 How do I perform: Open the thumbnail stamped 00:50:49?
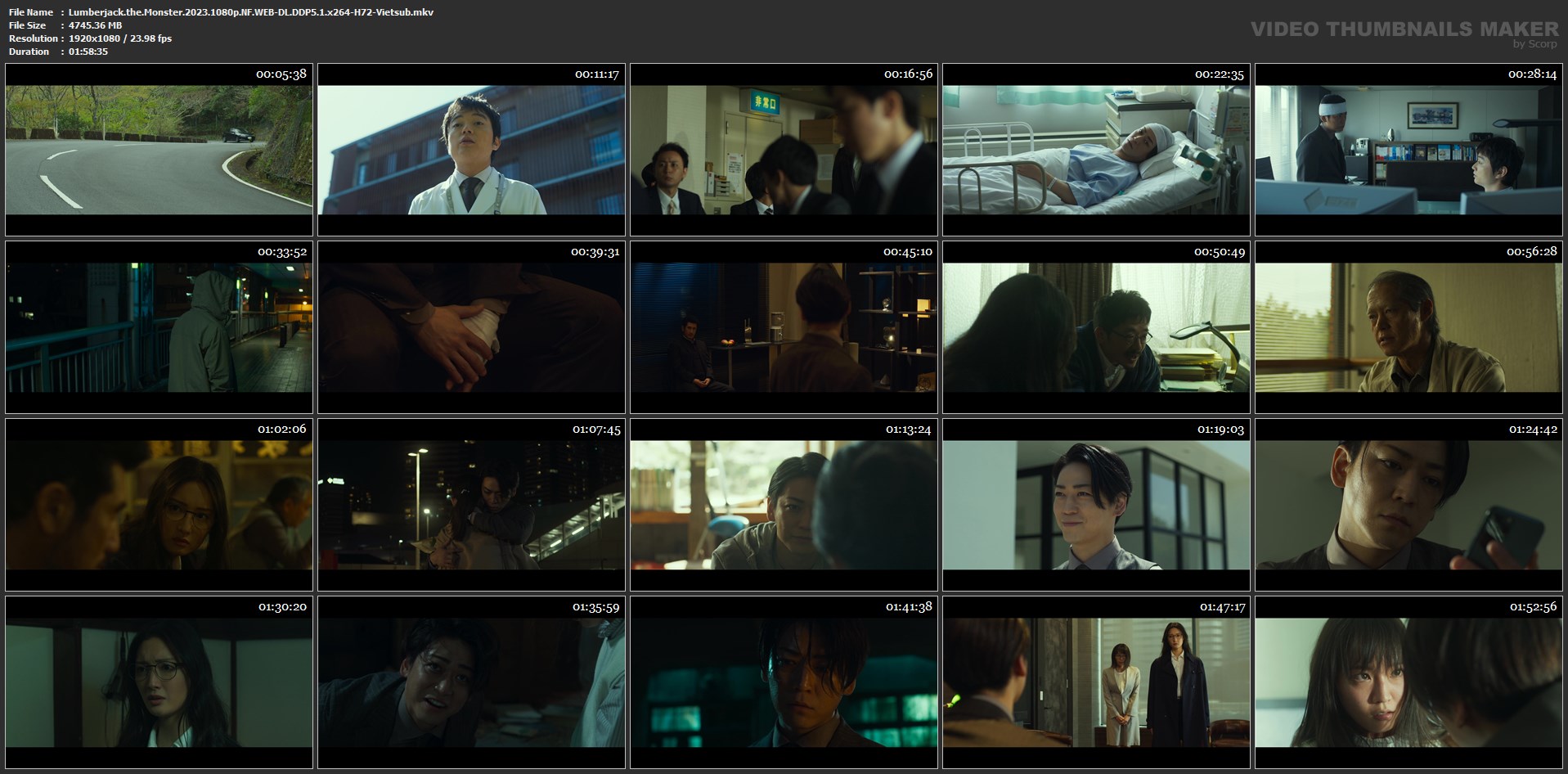click(1096, 327)
